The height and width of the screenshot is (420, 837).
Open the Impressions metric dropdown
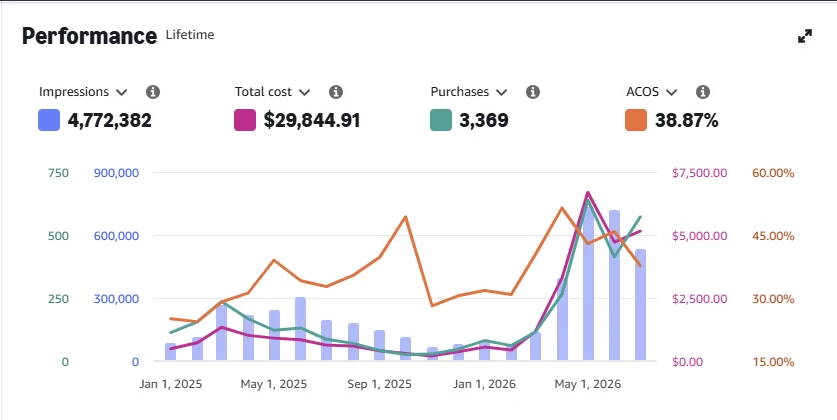coord(83,92)
